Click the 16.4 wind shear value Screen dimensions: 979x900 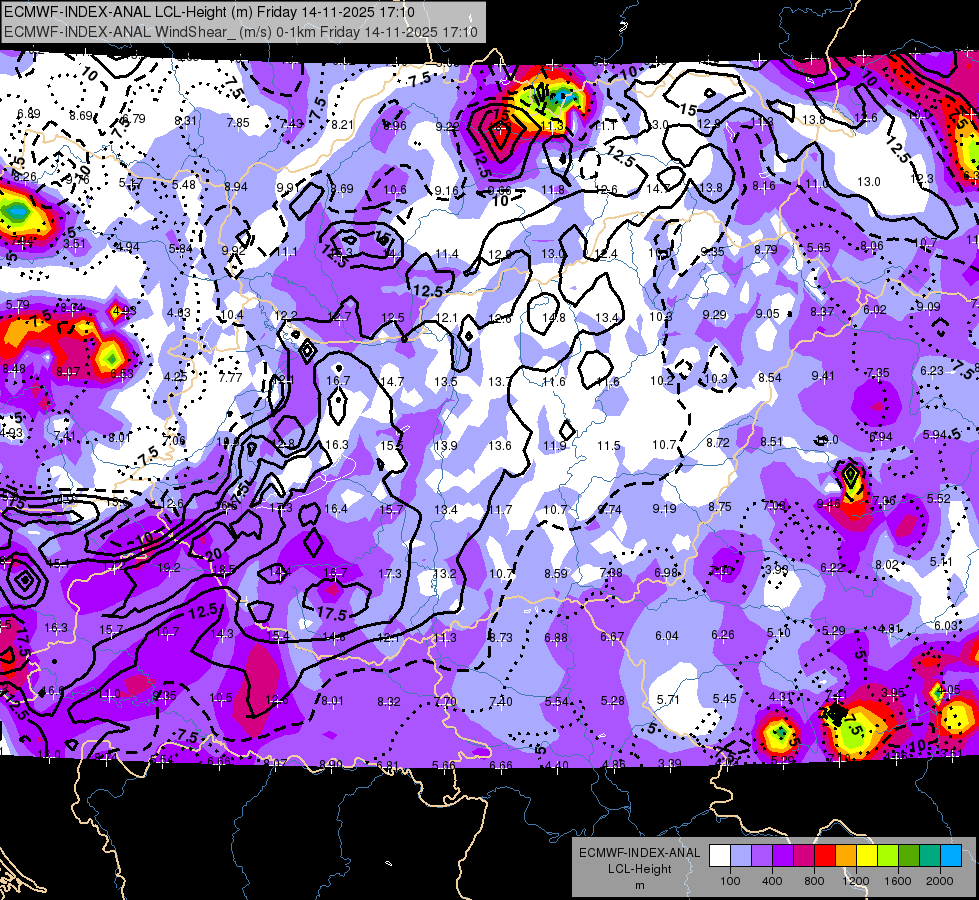click(x=336, y=508)
